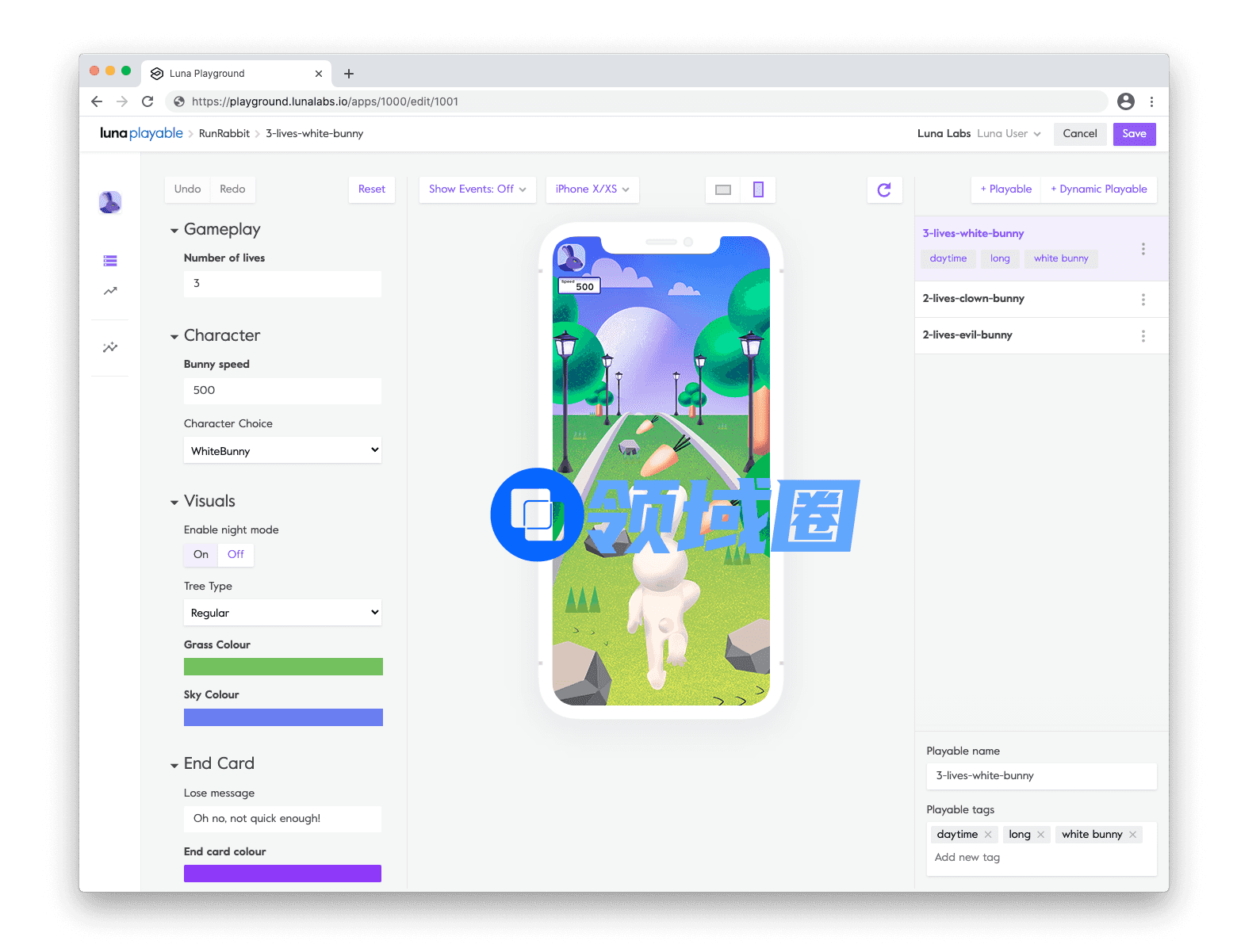
Task: Open options menu for 2-lives-clown-bunny
Action: [1143, 300]
